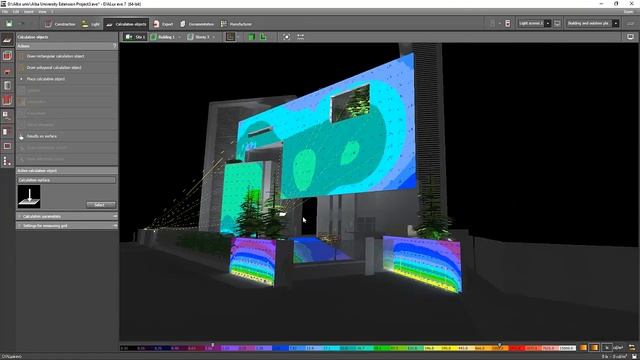The image size is (640, 360).
Task: Click the icon right of Building and outdoor dropdown
Action: click(631, 24)
